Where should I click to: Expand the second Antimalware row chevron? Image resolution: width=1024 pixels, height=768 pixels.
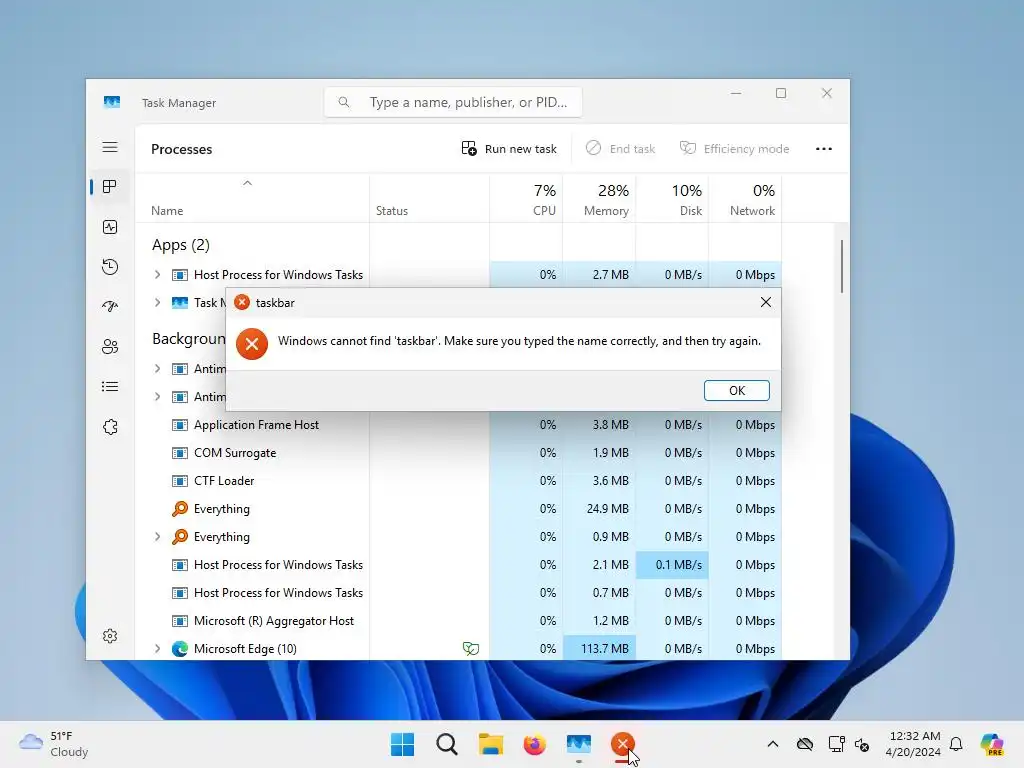(x=157, y=397)
